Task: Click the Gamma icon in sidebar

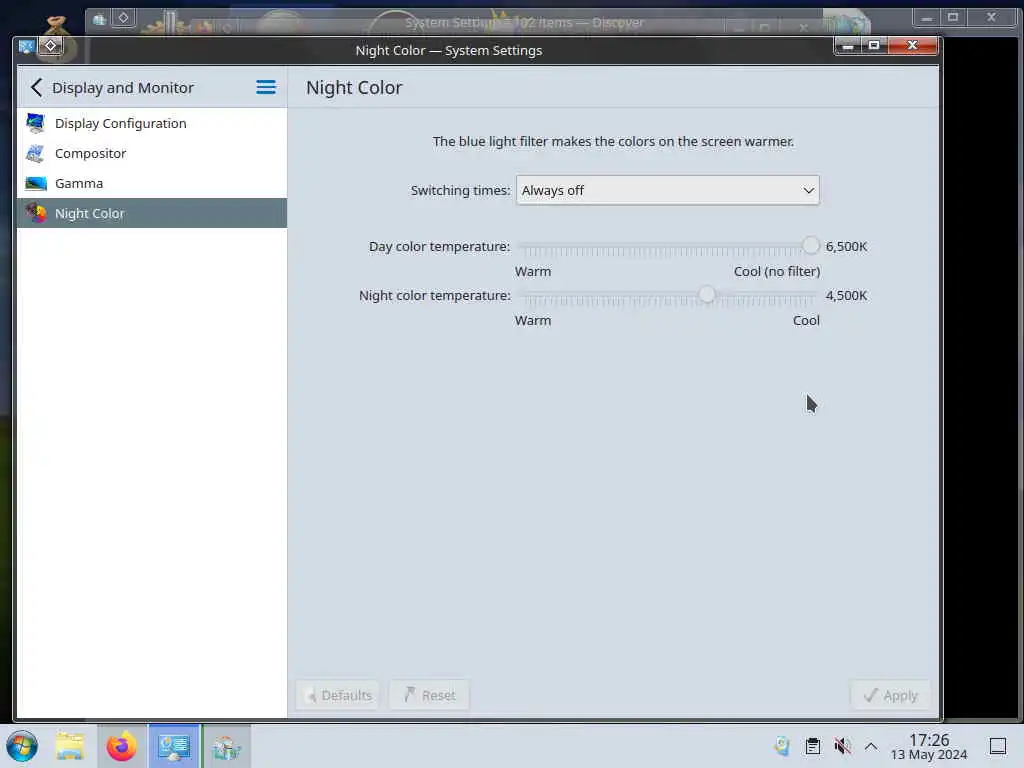Action: (x=36, y=184)
